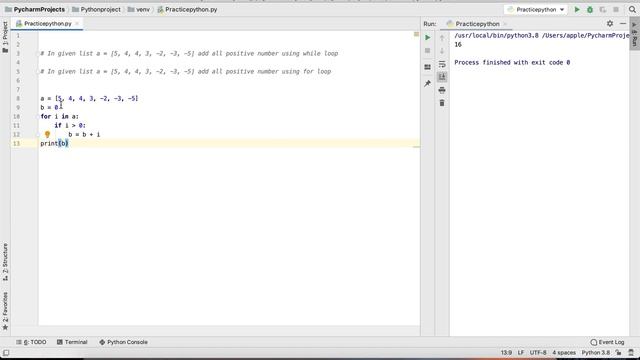Rerun program from Run panel green arrow
640x360 pixels.
pyautogui.click(x=427, y=38)
